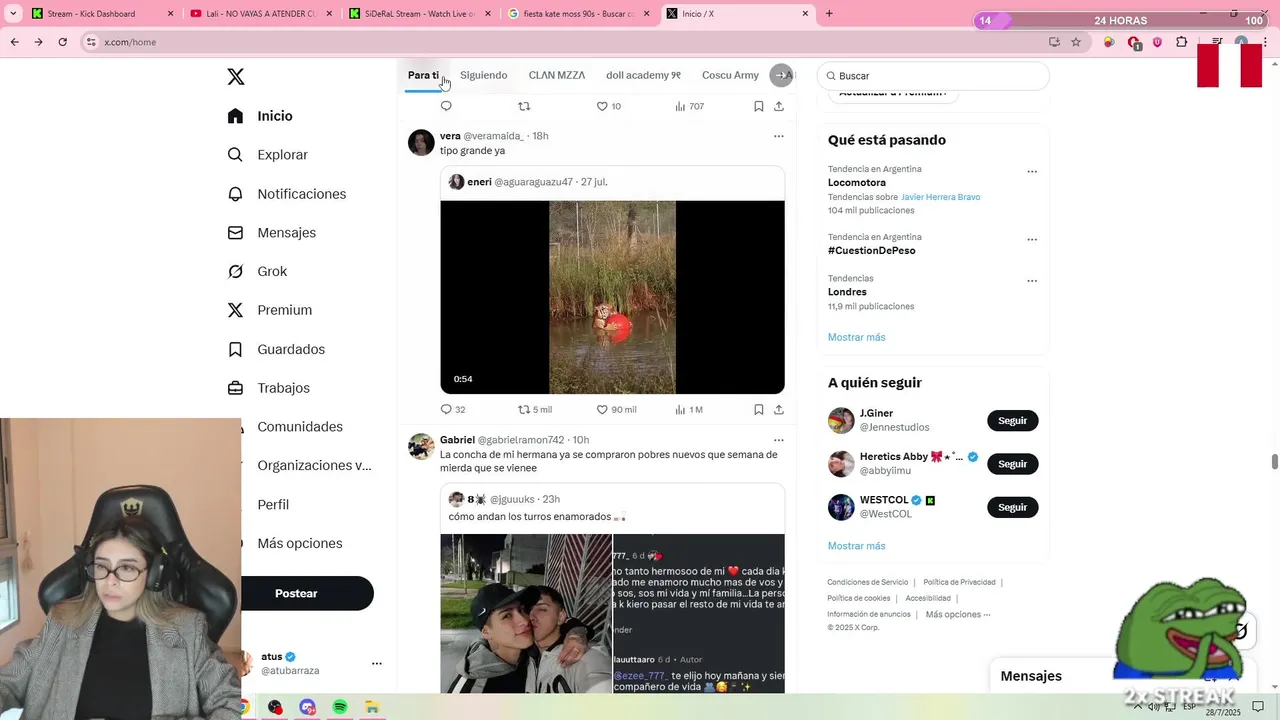Open Comunidades from the sidebar
The image size is (1280, 720).
click(299, 427)
